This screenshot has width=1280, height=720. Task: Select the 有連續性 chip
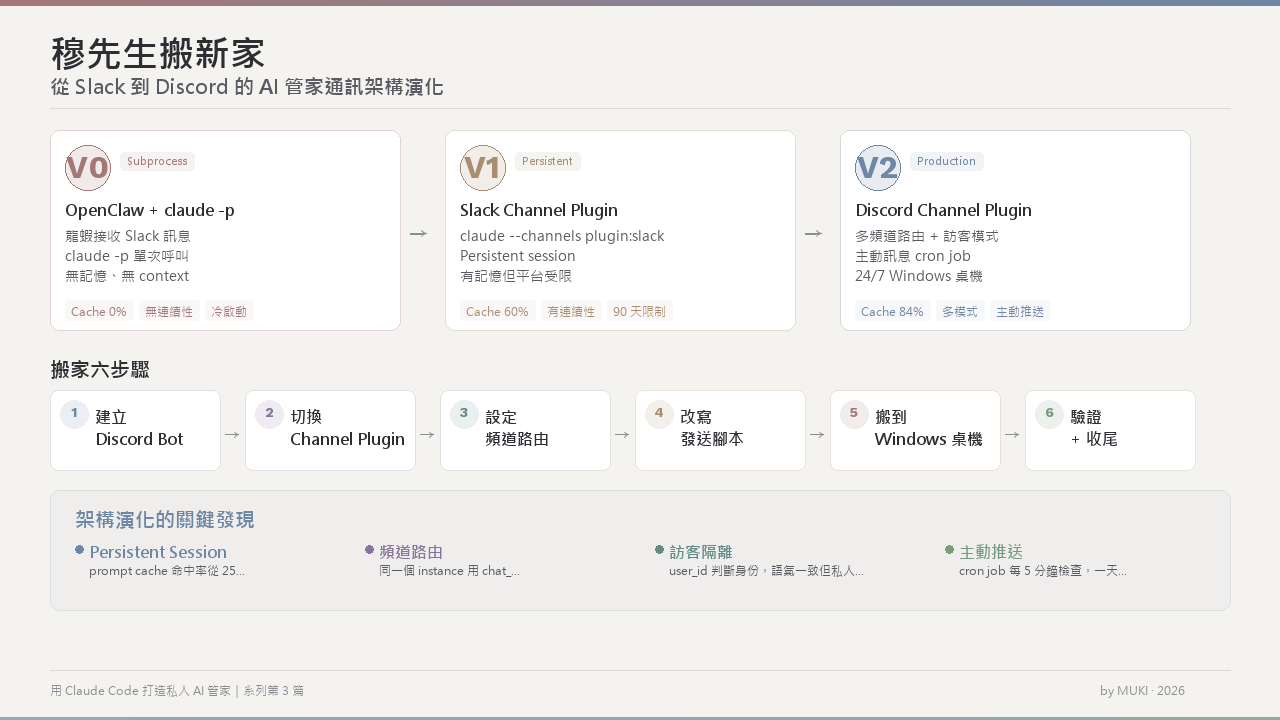coord(571,311)
